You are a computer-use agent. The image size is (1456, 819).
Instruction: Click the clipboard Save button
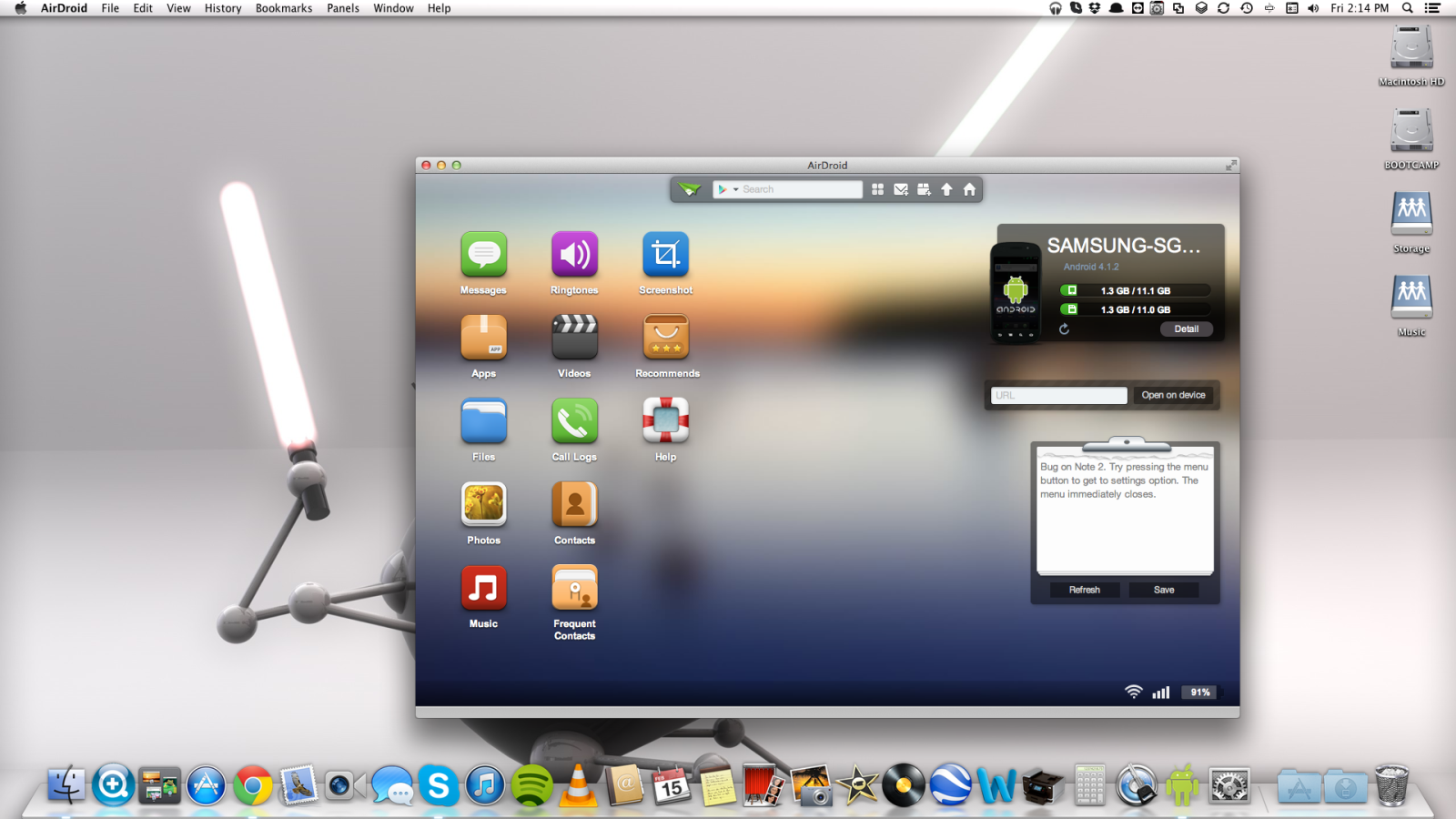1164,590
